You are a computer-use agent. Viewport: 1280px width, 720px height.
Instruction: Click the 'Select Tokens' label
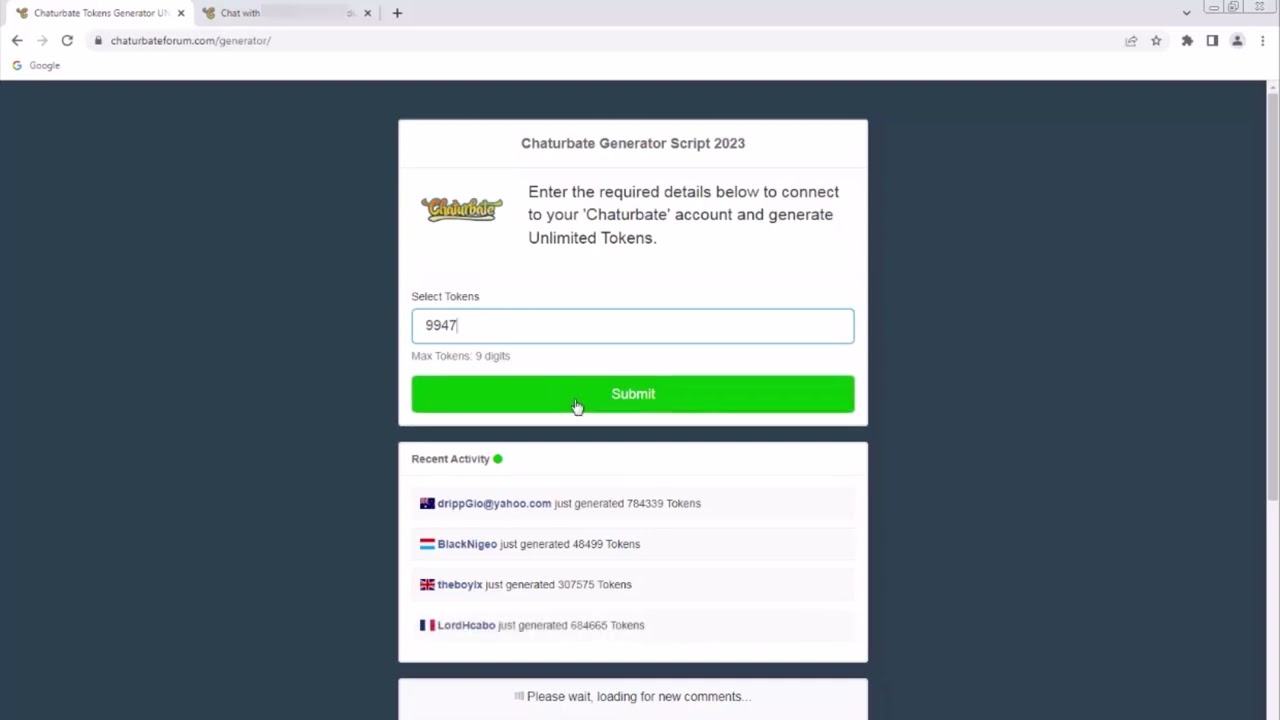(445, 297)
